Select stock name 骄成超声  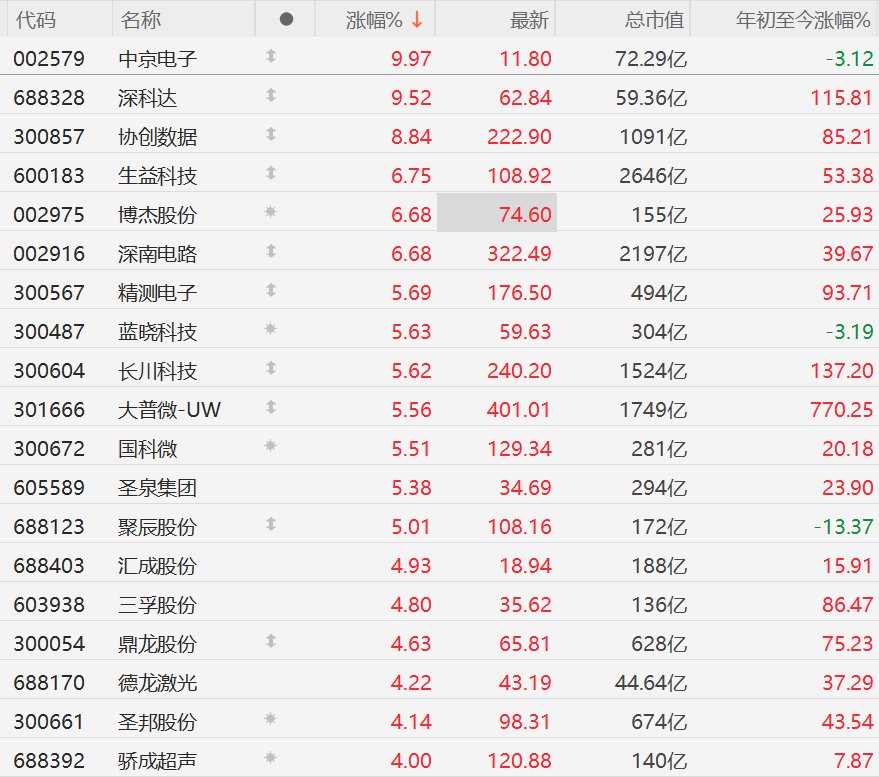[158, 761]
